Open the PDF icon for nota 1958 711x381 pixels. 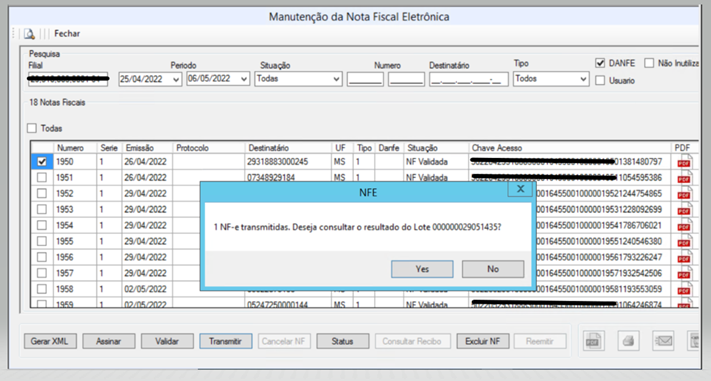(683, 289)
